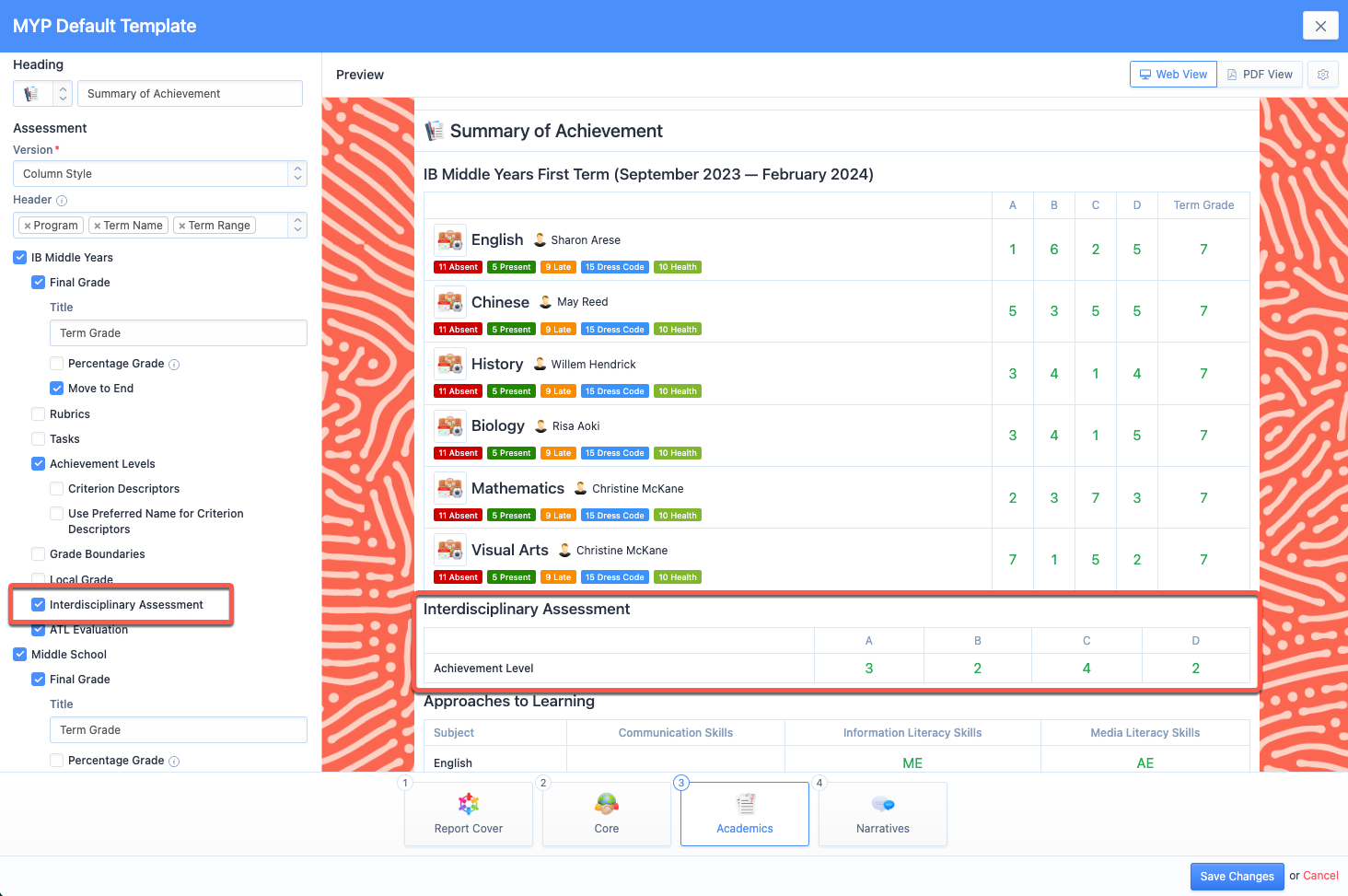Toggle the Move to End checkbox

(x=56, y=389)
